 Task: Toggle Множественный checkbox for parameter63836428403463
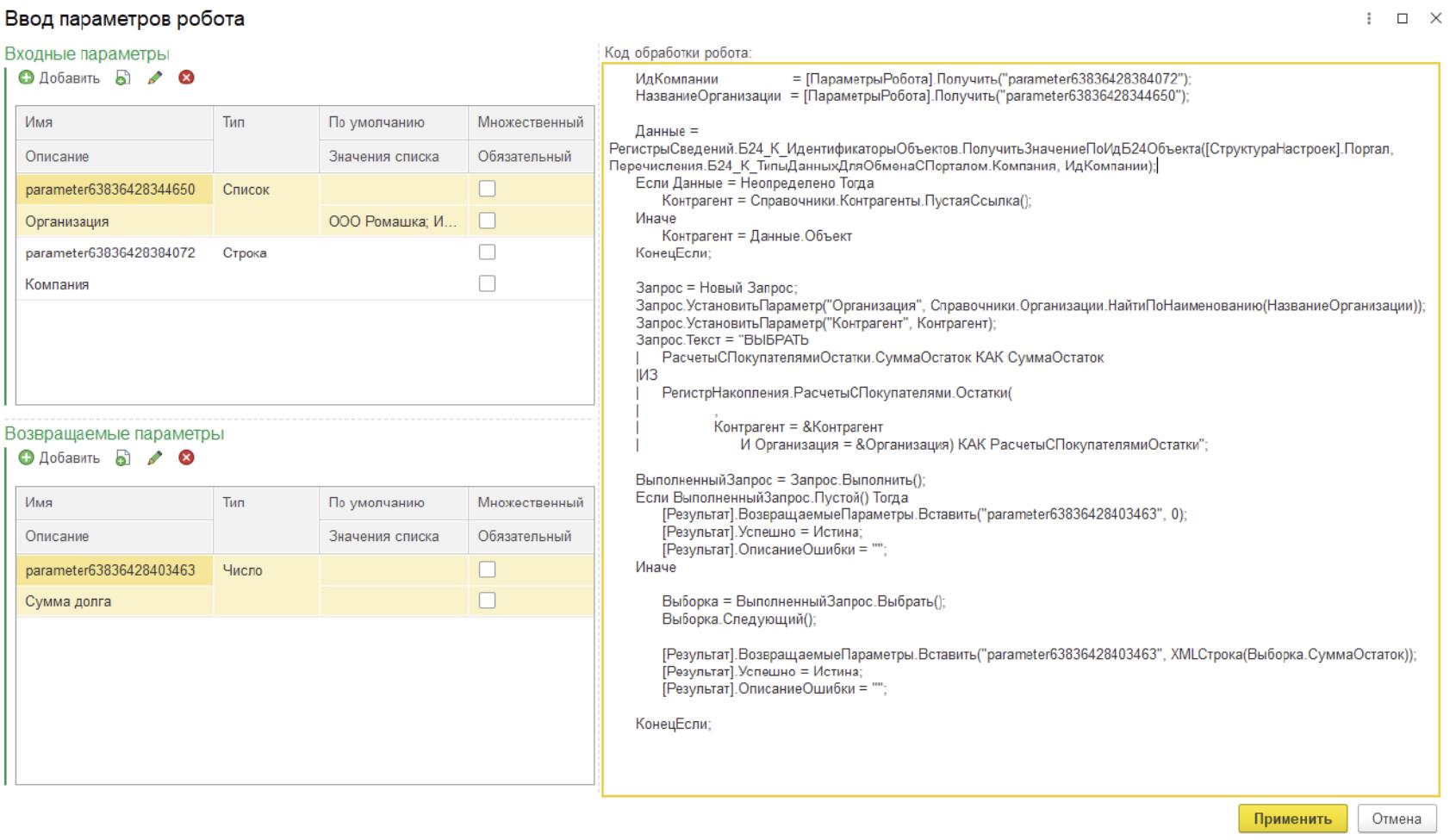tap(487, 569)
